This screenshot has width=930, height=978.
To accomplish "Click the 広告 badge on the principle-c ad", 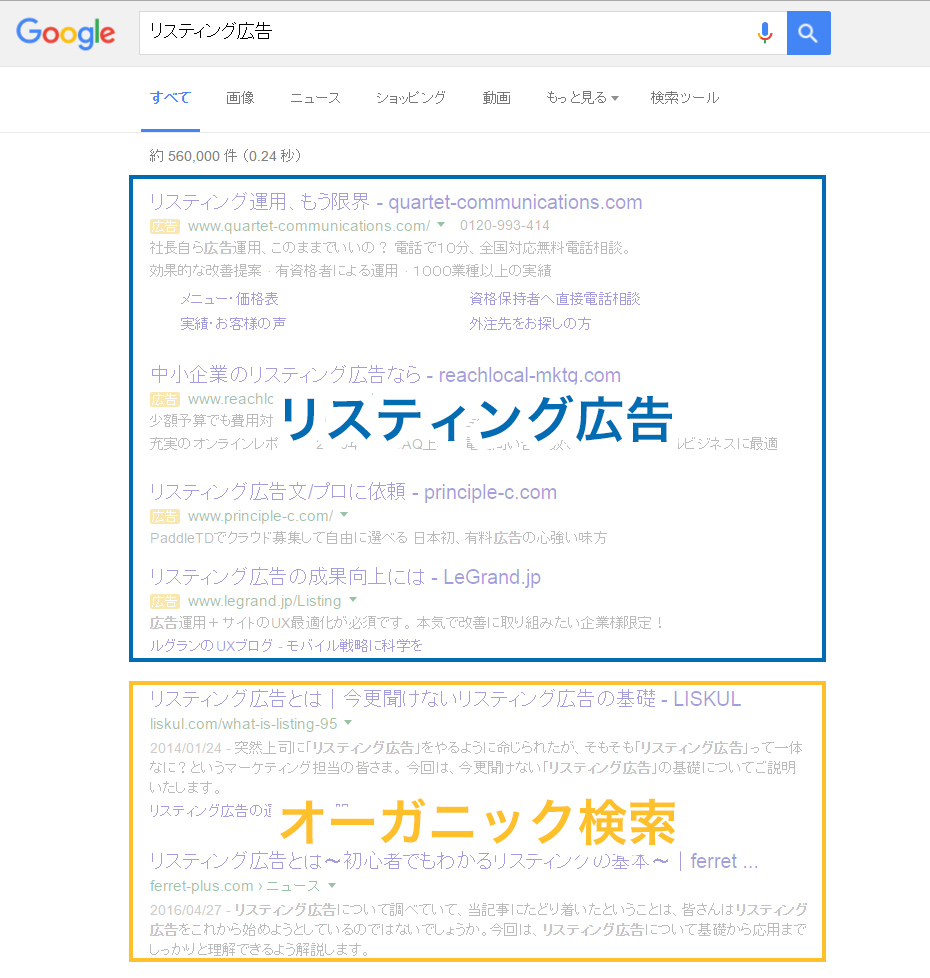I will pos(165,516).
